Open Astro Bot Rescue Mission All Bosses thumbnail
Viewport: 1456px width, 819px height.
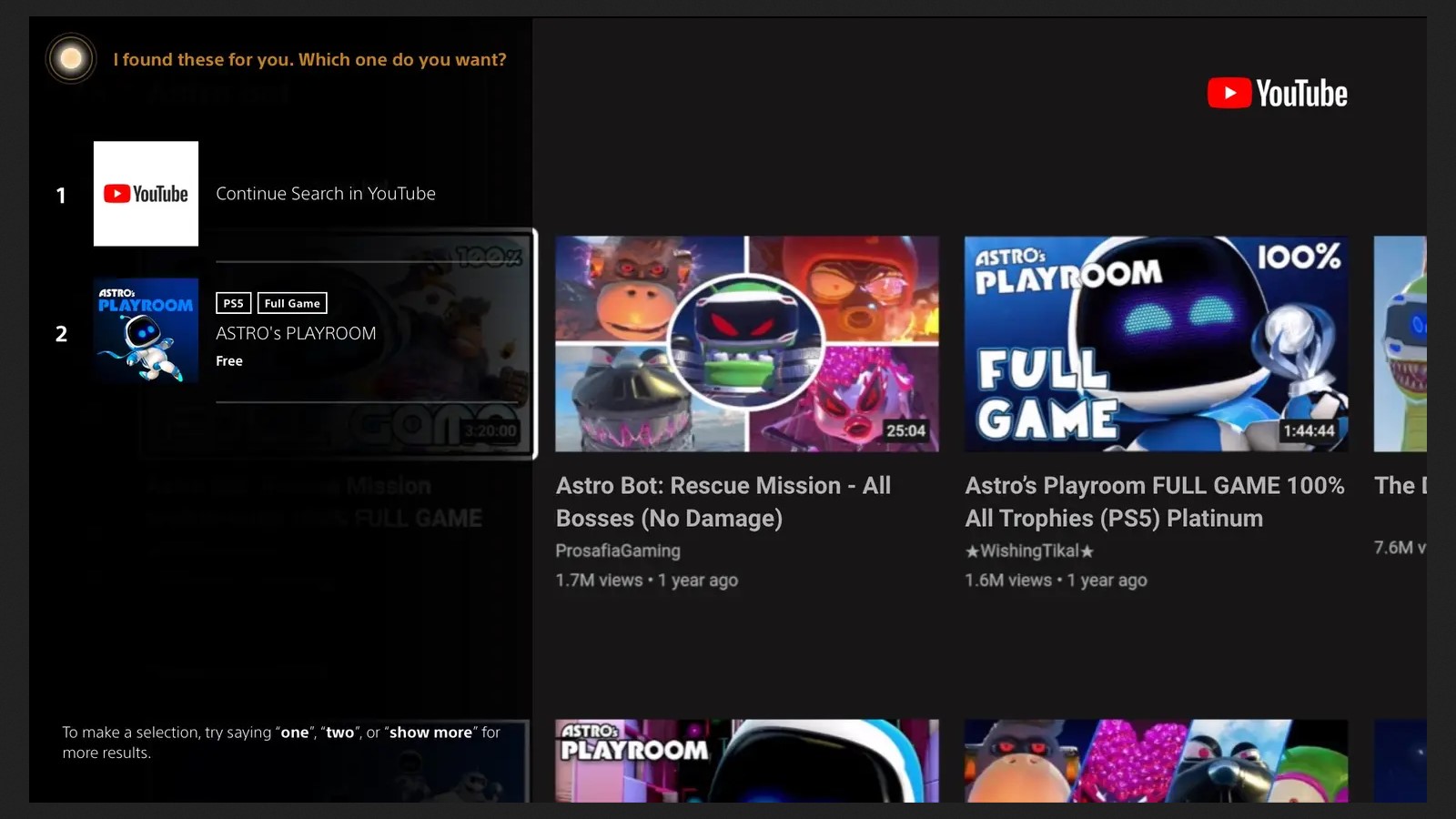(747, 344)
